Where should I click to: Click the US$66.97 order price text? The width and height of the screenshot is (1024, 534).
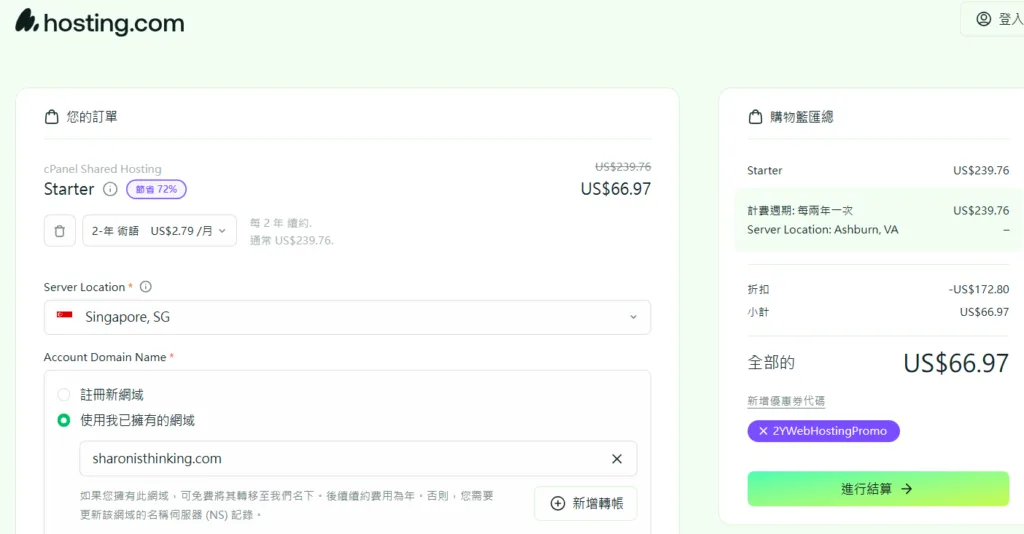615,189
